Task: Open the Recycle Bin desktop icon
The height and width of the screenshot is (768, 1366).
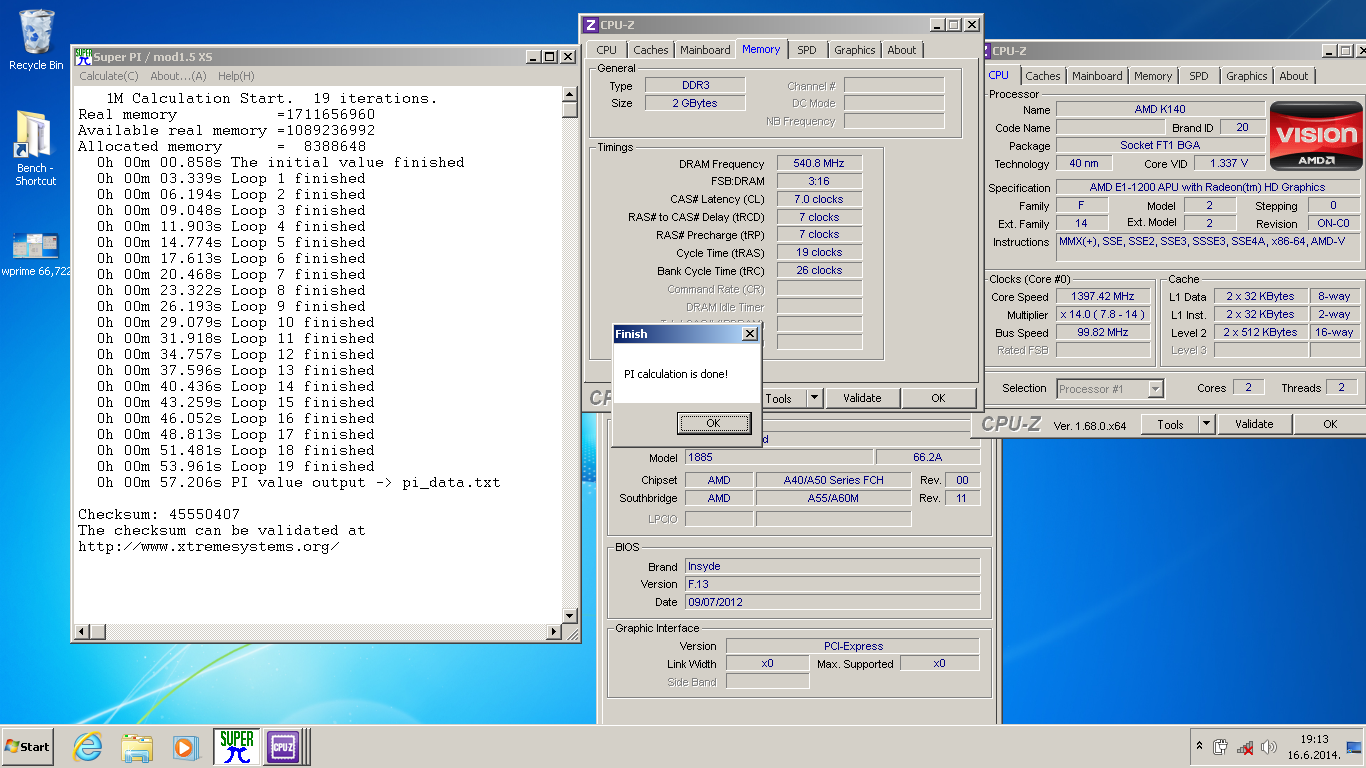Action: pos(36,40)
